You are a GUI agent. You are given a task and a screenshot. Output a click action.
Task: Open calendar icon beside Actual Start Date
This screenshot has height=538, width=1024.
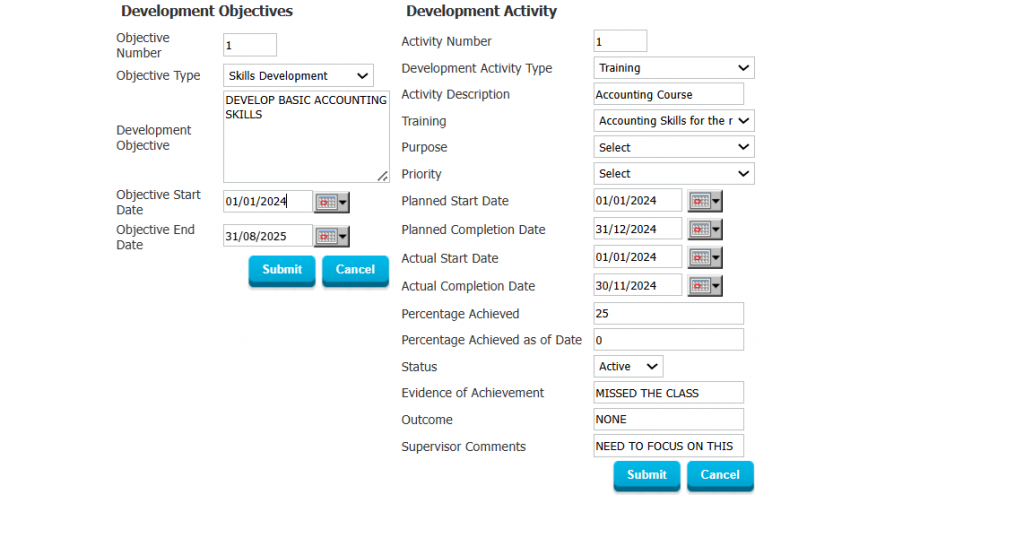coord(705,257)
